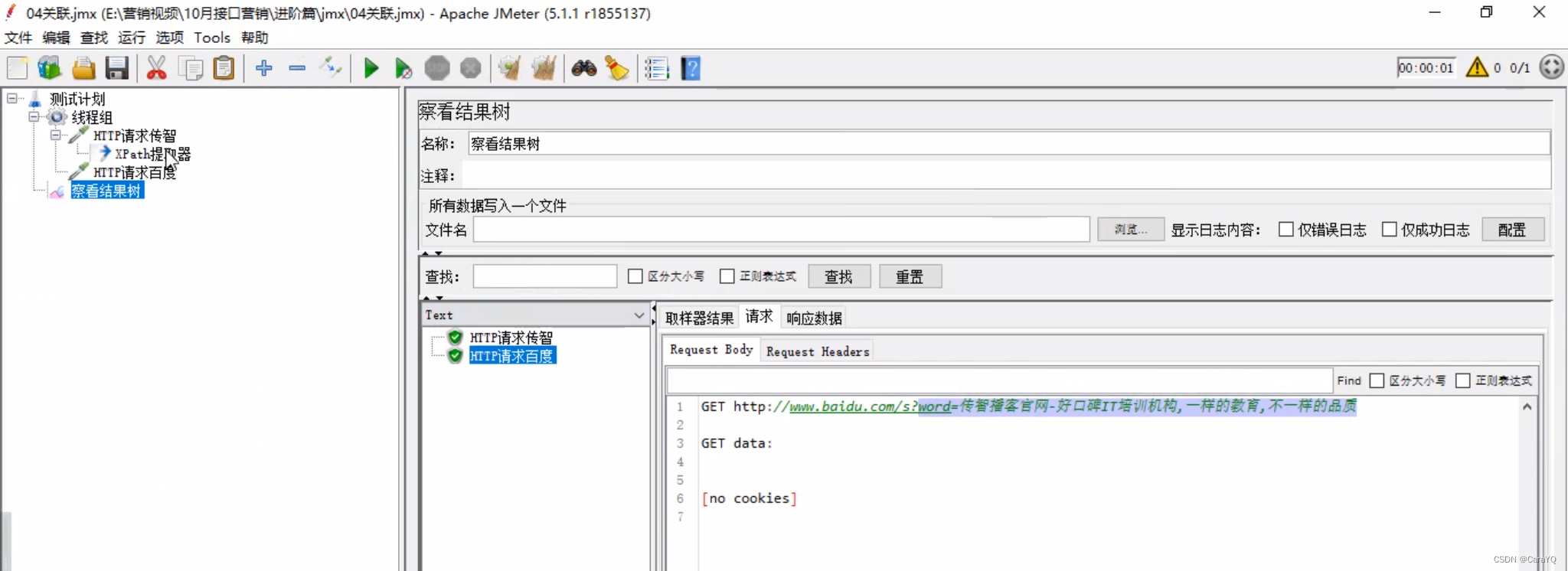
Task: Select XPath提取器 in the tree
Action: point(152,154)
